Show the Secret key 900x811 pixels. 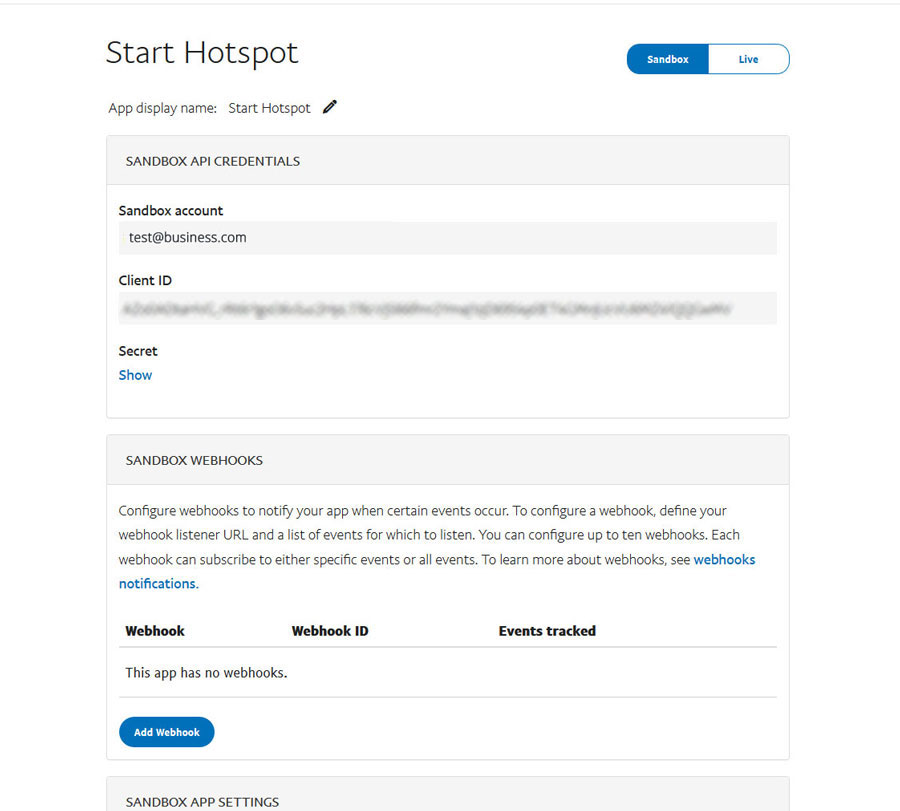click(x=135, y=375)
